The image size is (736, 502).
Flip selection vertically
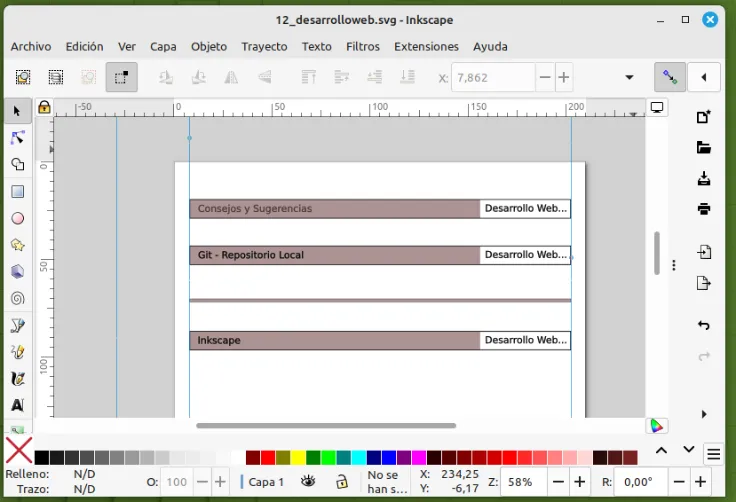[x=264, y=77]
